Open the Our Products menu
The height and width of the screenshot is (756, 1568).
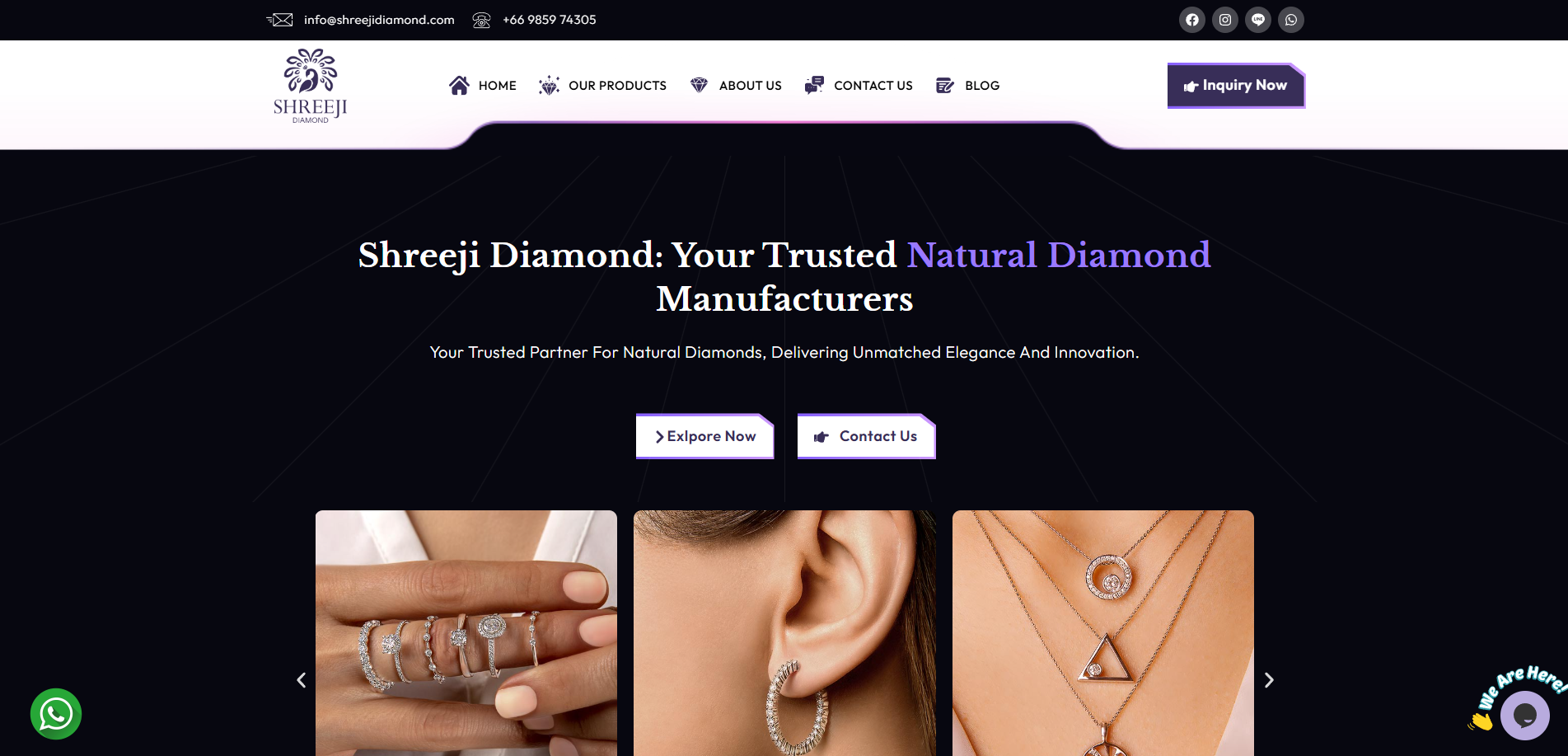pos(602,86)
